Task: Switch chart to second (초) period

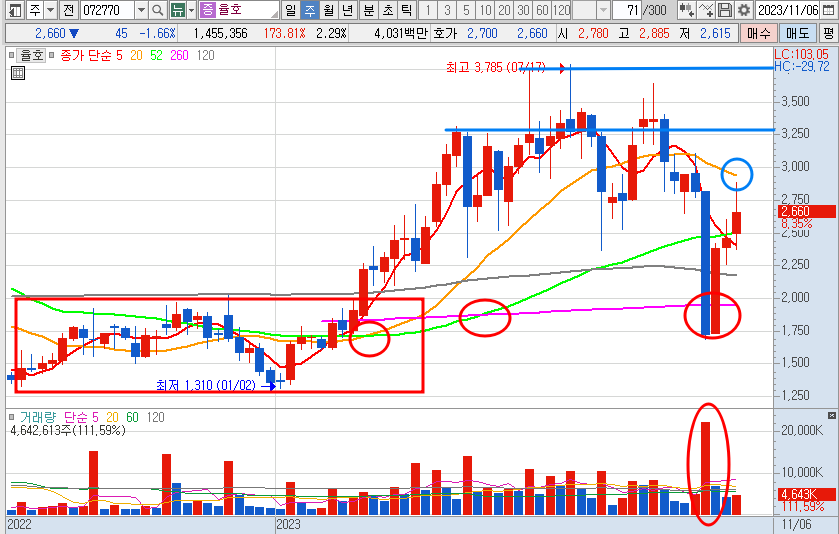Action: (x=388, y=10)
